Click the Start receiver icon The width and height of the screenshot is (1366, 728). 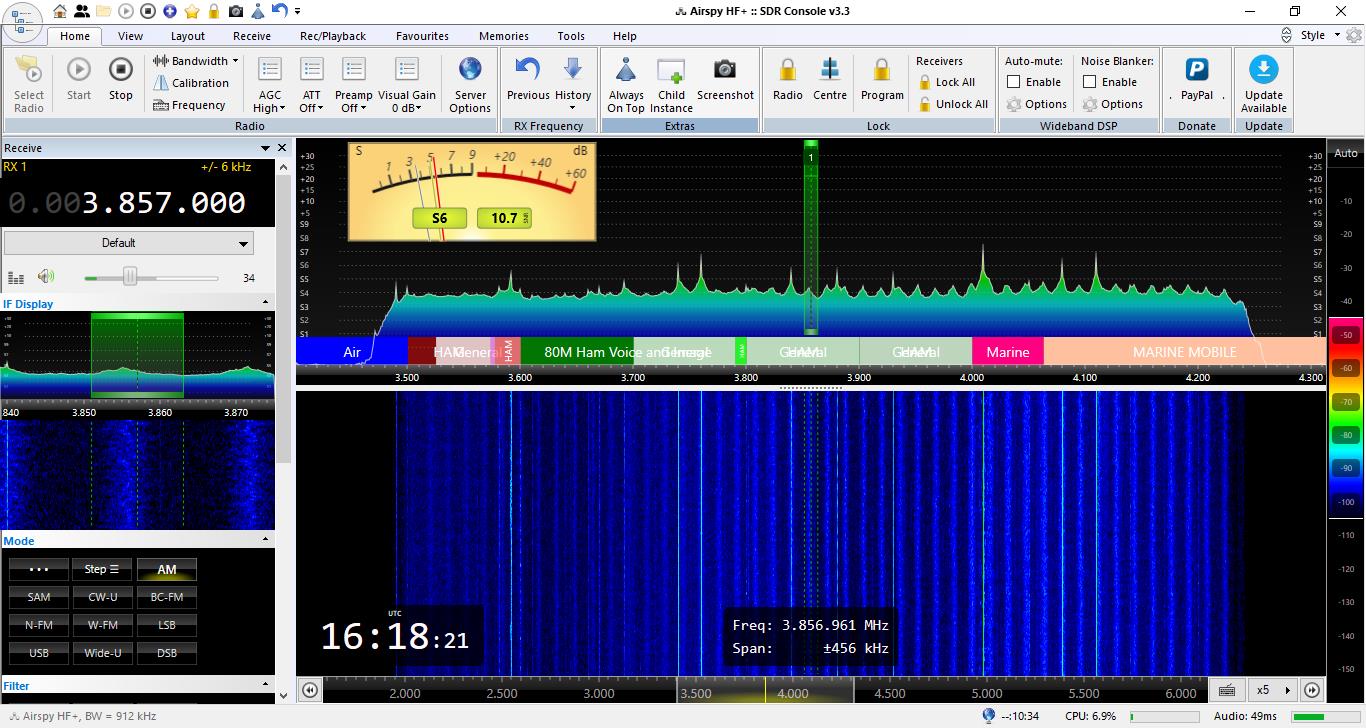point(79,70)
